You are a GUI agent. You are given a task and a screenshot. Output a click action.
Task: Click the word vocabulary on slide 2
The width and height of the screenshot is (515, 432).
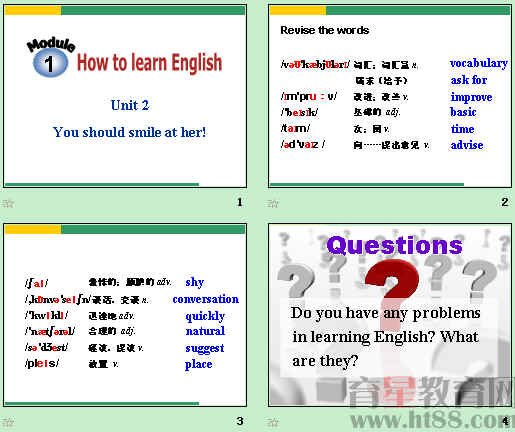click(479, 63)
